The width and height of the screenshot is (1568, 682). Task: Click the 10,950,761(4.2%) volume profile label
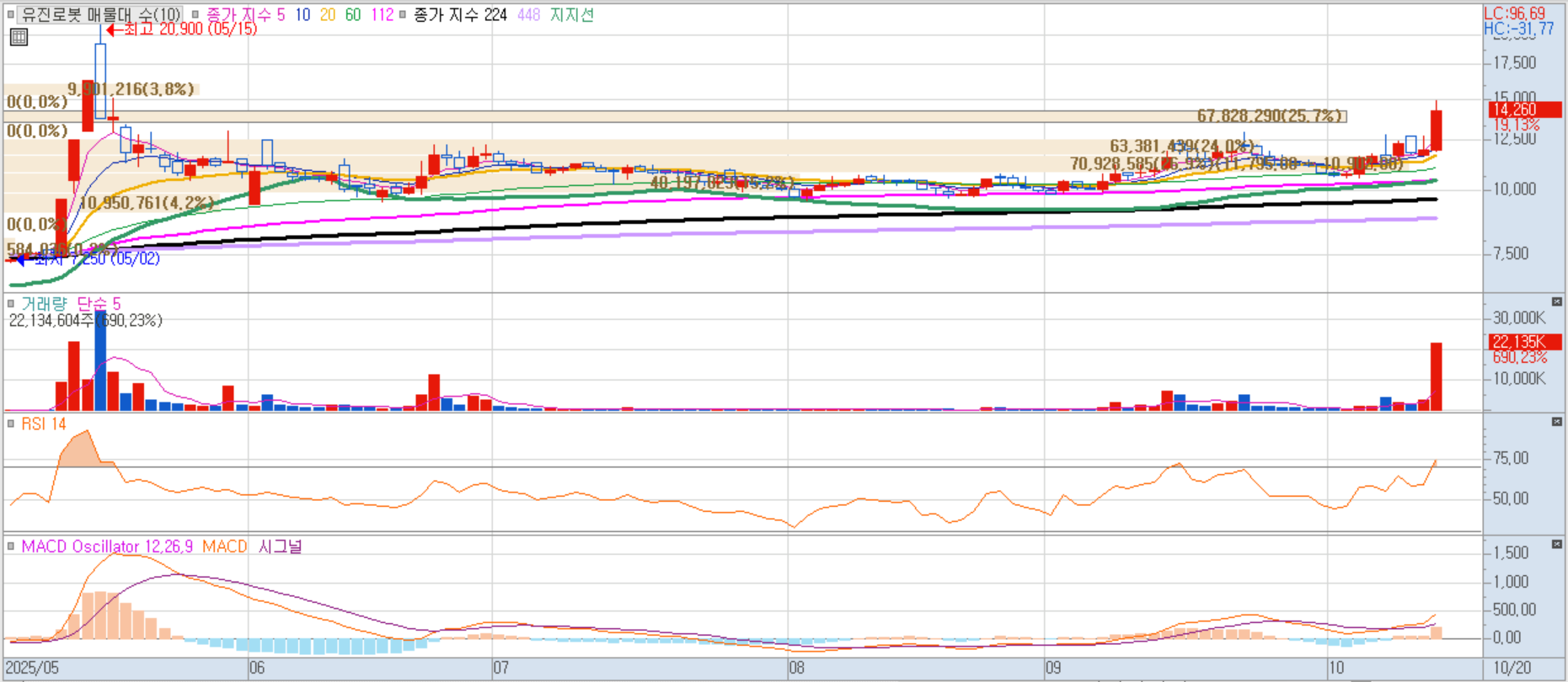point(146,203)
